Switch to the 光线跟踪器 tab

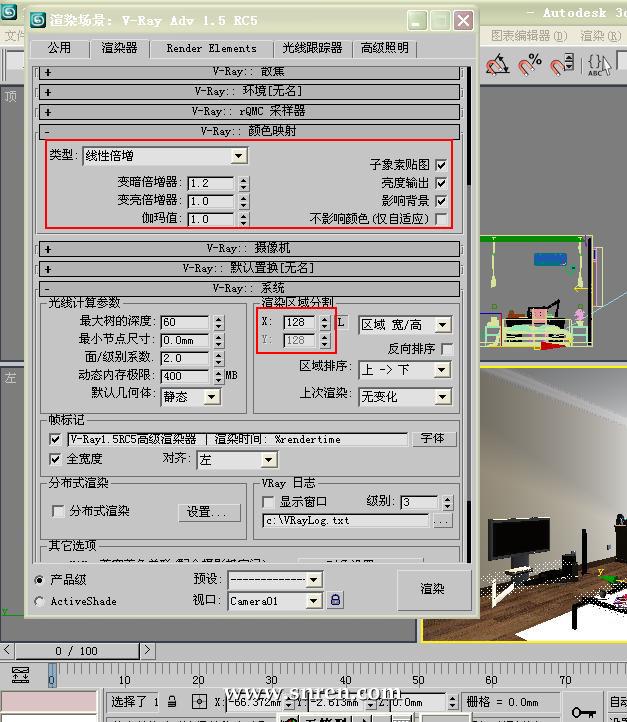[312, 48]
